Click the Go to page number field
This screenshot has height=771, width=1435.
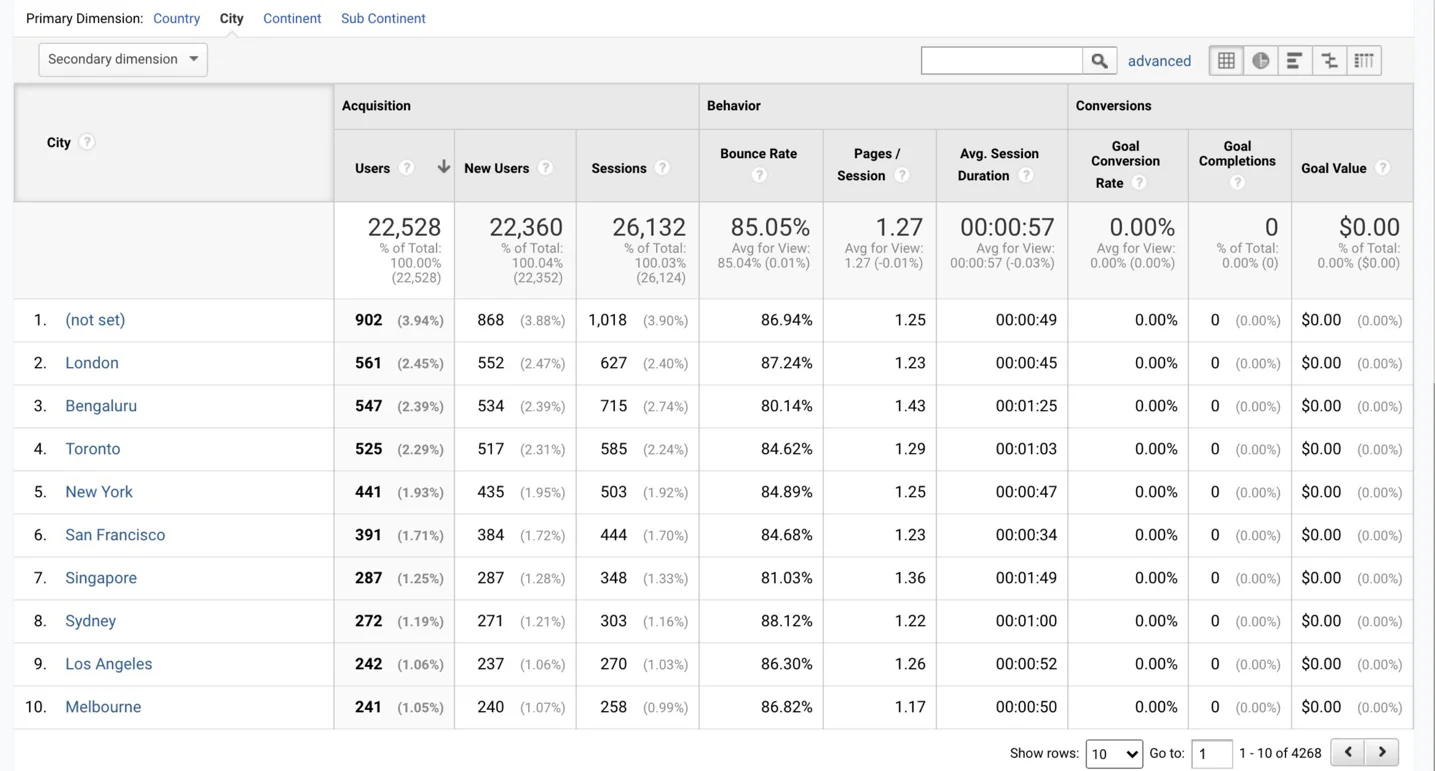(x=1211, y=753)
